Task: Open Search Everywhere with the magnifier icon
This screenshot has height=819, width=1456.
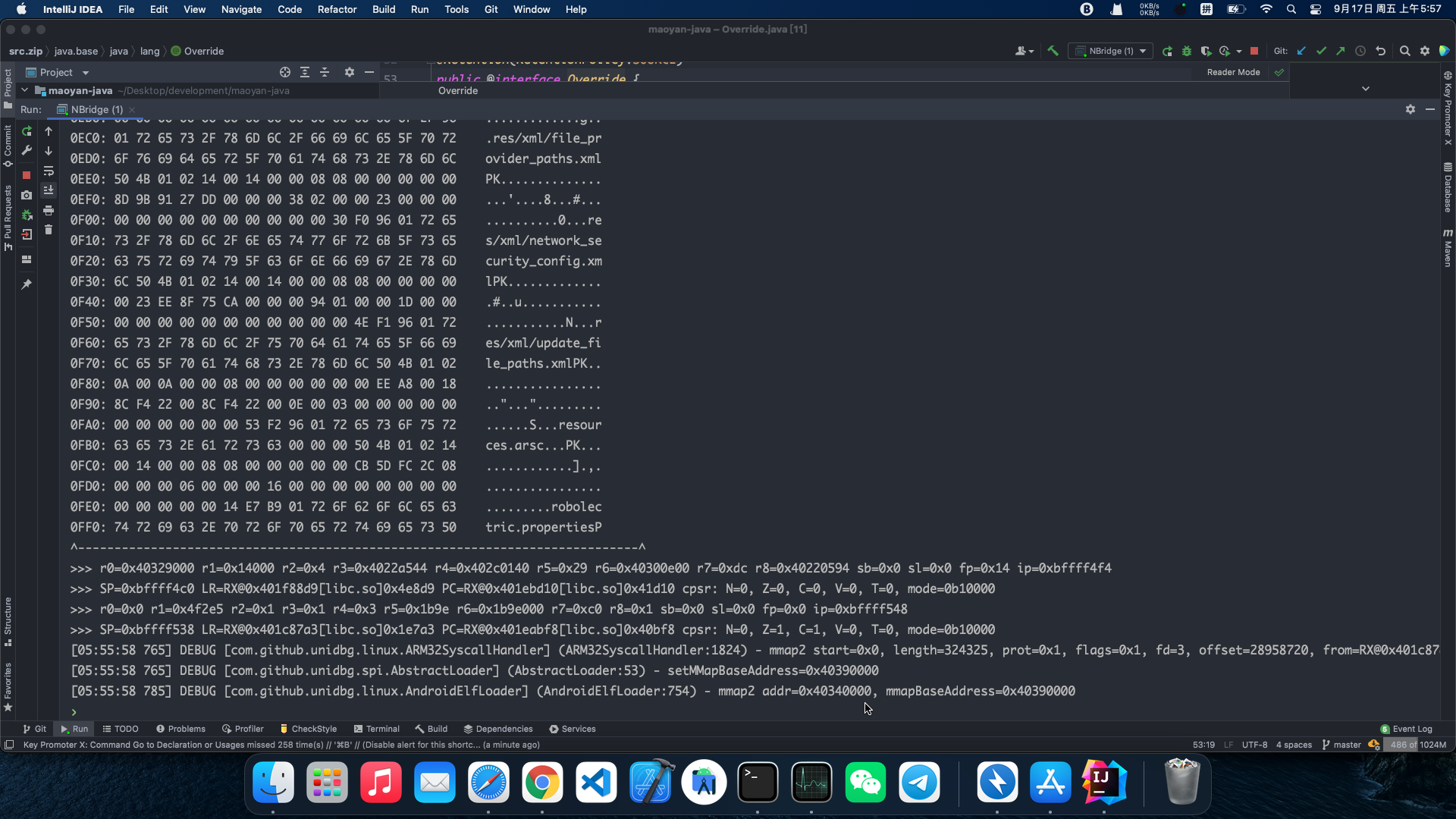Action: (1405, 51)
